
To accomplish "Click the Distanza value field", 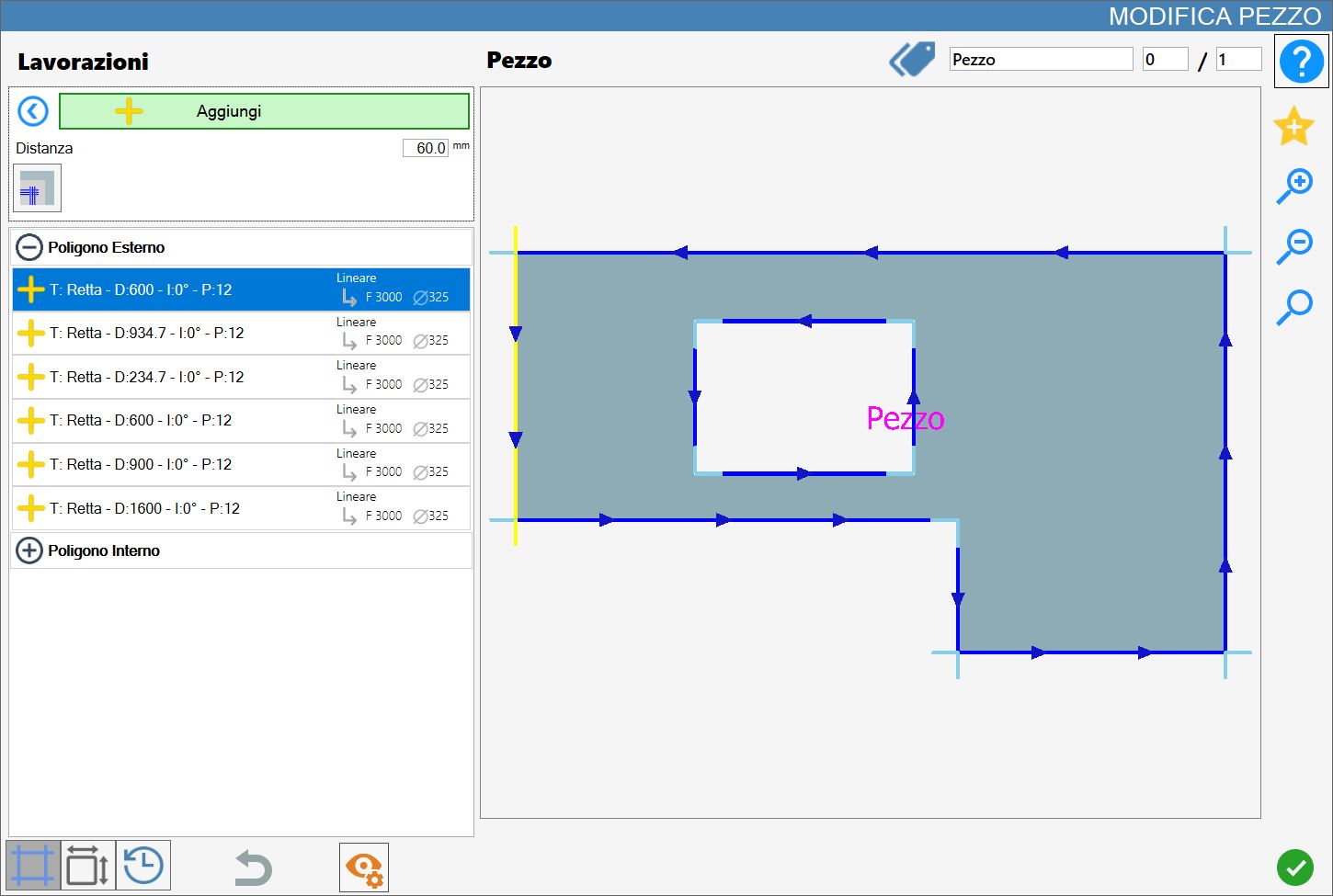I will click(426, 148).
